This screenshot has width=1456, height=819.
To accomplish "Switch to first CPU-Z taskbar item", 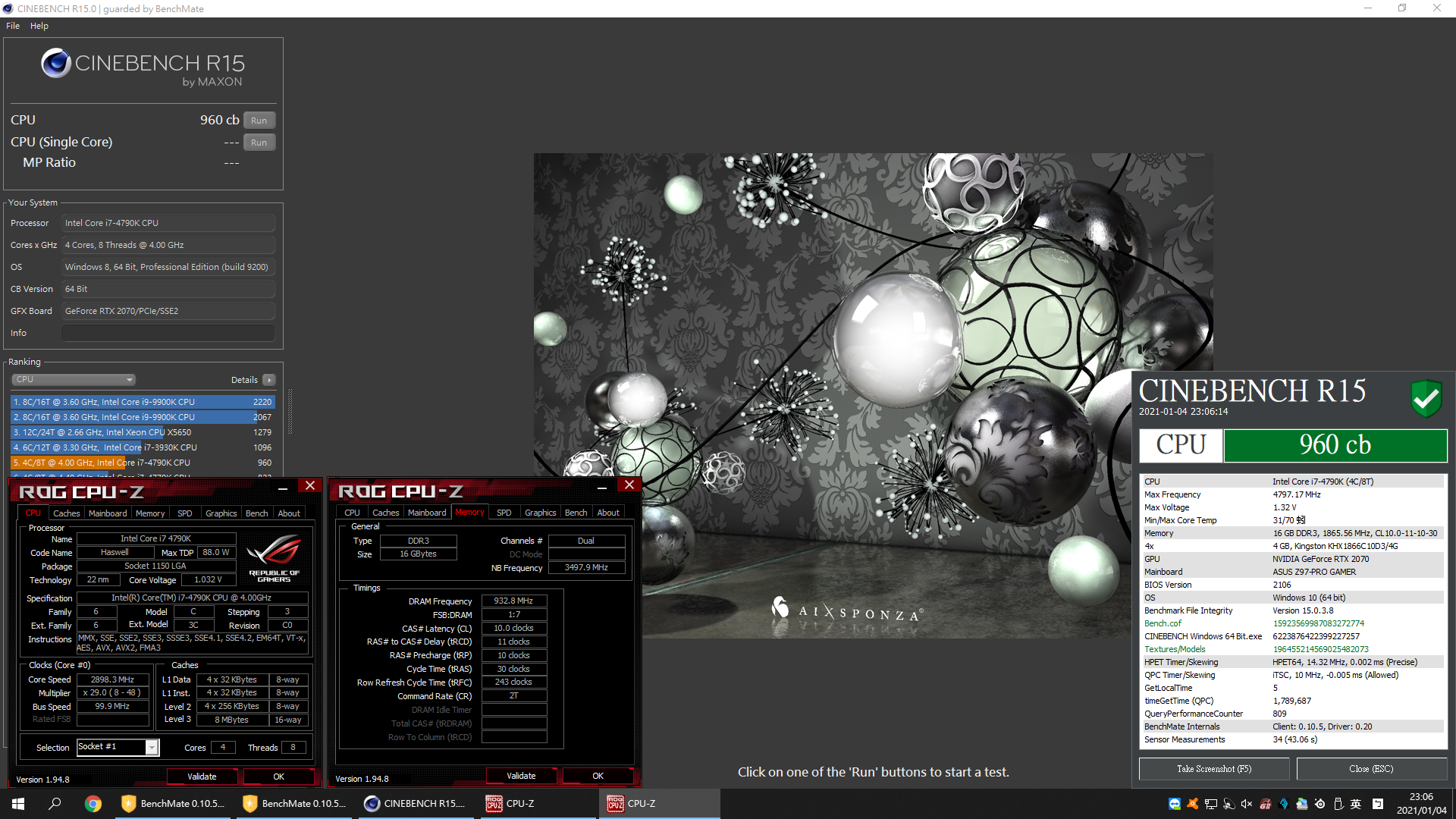I will click(x=538, y=804).
